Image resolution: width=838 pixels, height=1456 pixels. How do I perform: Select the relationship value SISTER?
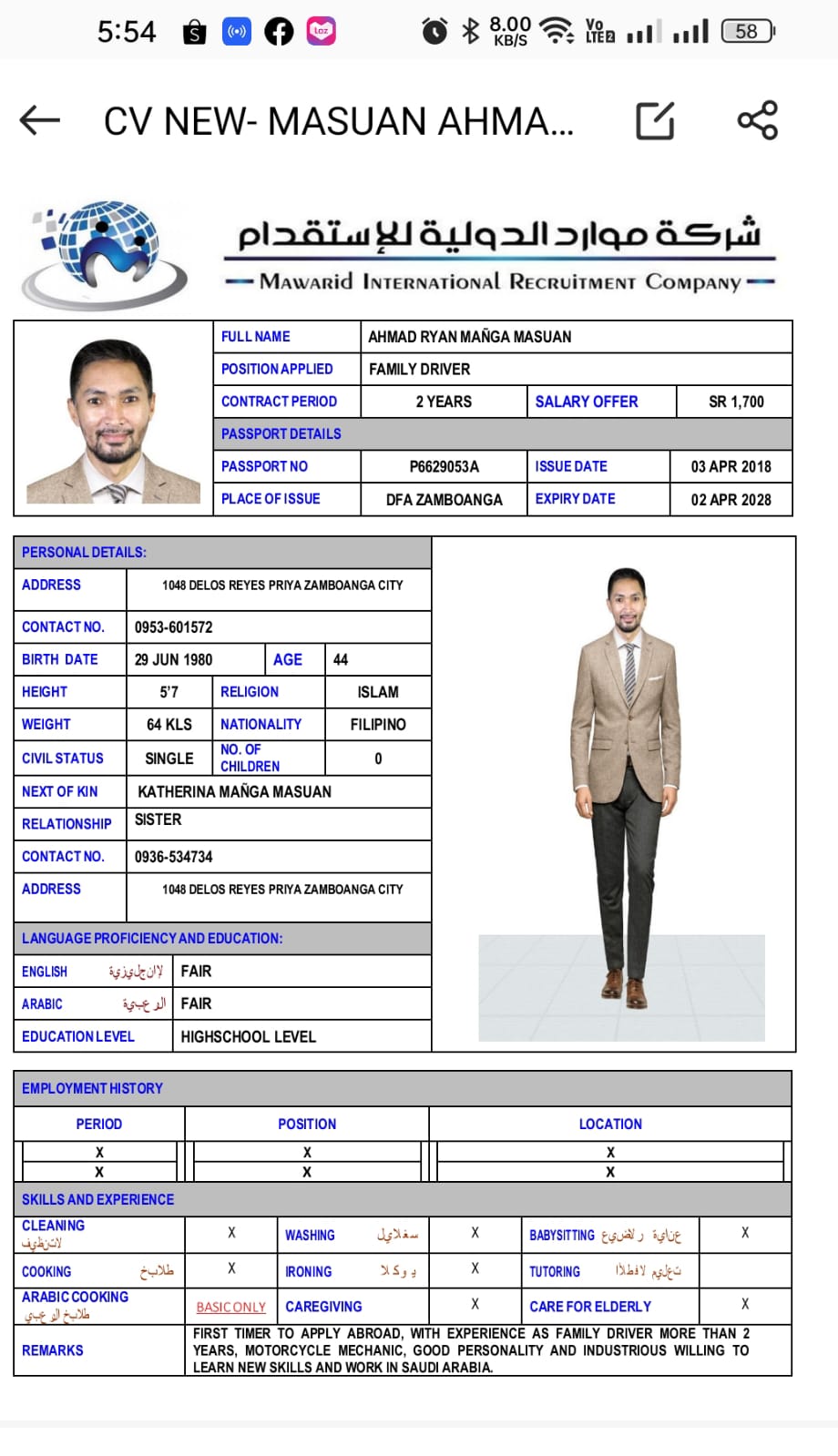coord(158,820)
